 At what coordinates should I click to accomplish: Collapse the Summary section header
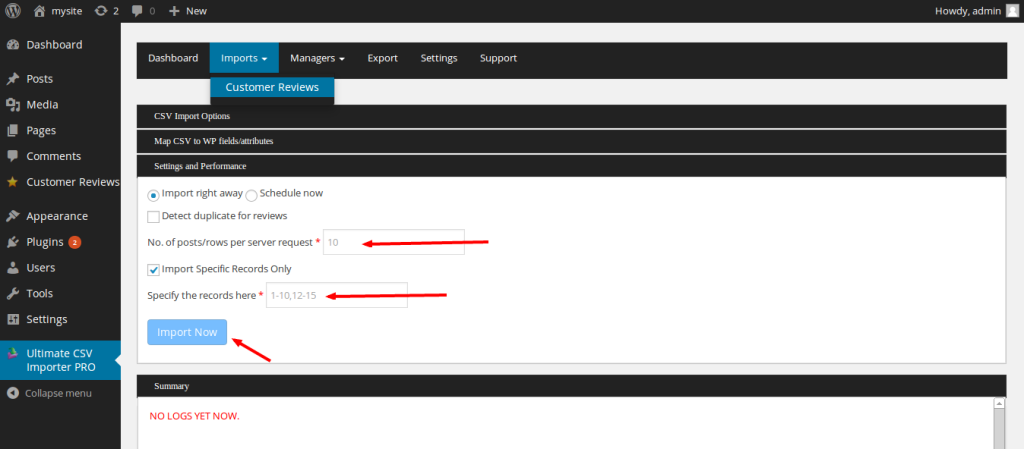[x=571, y=386]
